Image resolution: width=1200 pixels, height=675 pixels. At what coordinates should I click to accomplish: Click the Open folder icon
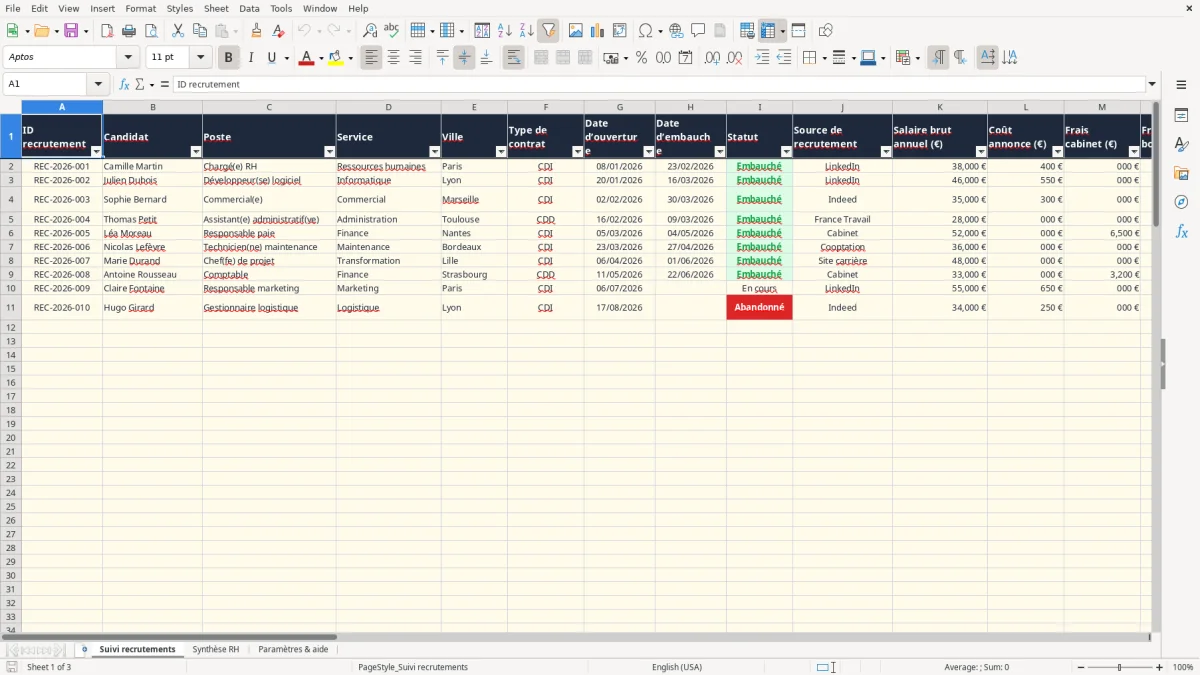40,31
